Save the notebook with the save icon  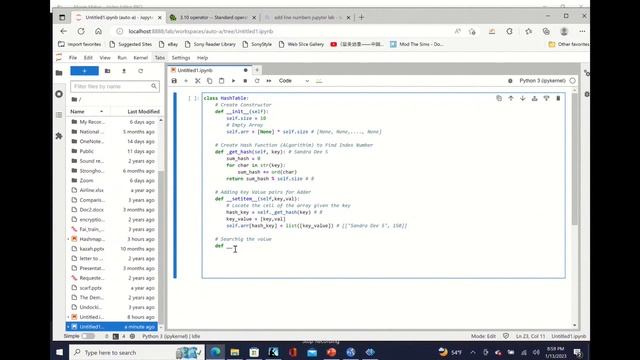point(174,81)
